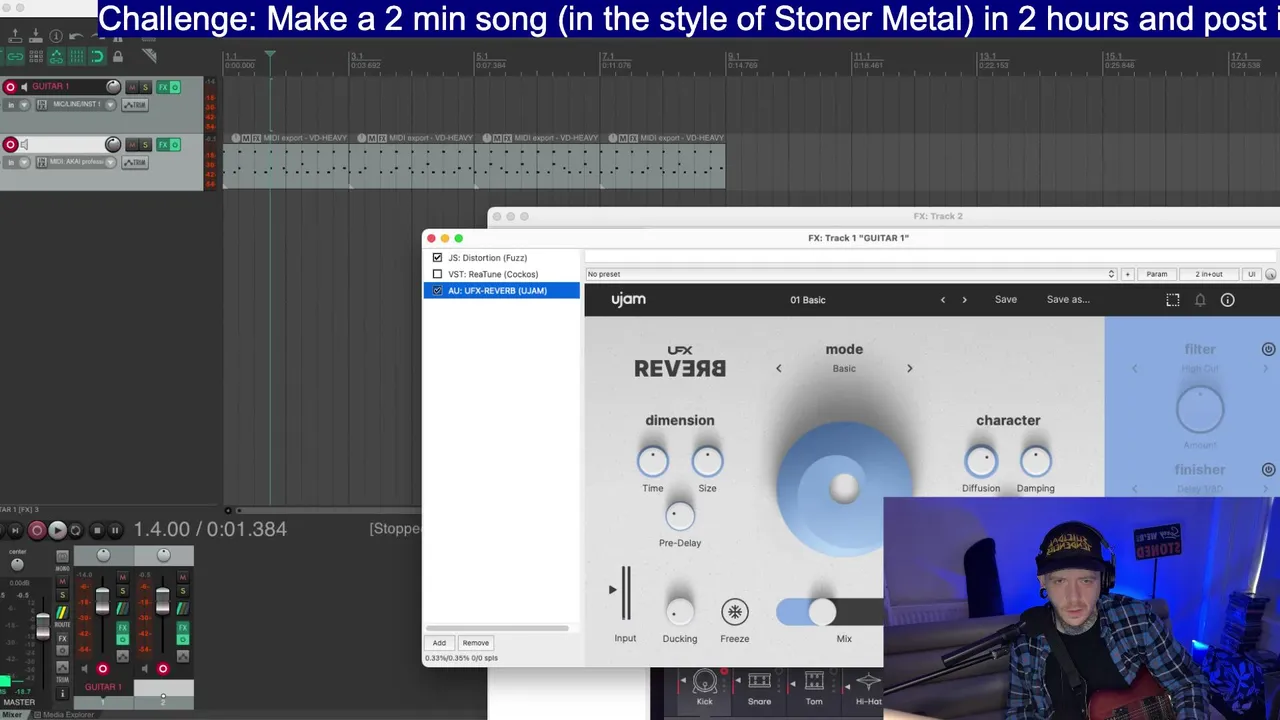This screenshot has width=1280, height=720.
Task: Toggle the UI button in FX window
Action: (1251, 274)
